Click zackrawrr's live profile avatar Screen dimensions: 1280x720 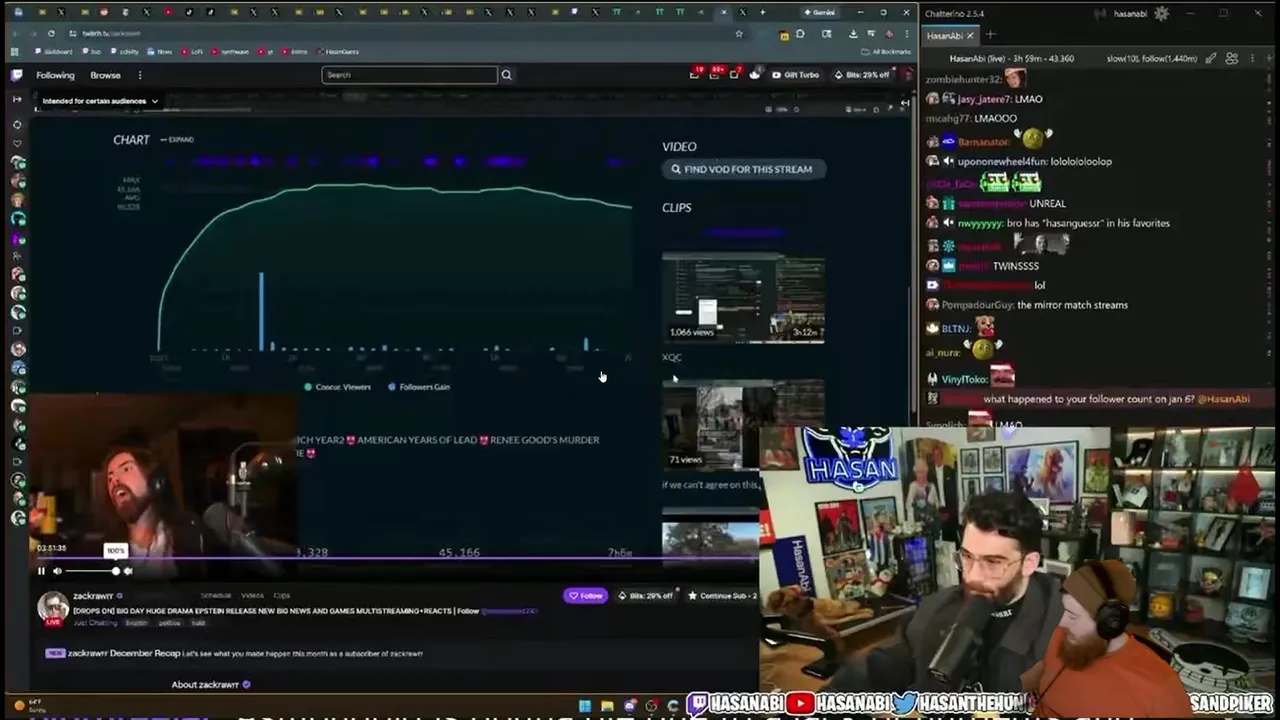tap(53, 608)
